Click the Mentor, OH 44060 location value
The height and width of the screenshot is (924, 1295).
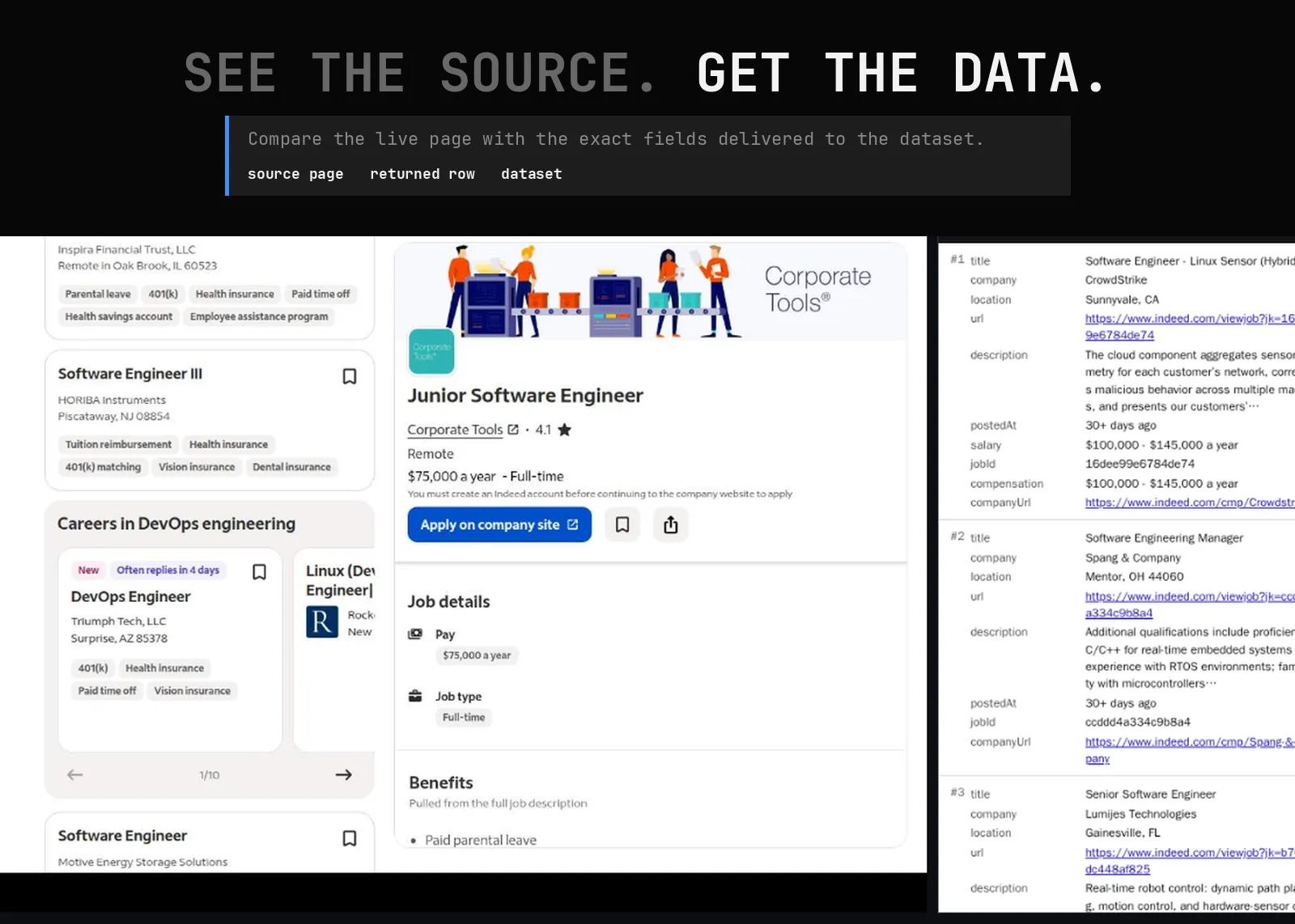[x=1134, y=577]
